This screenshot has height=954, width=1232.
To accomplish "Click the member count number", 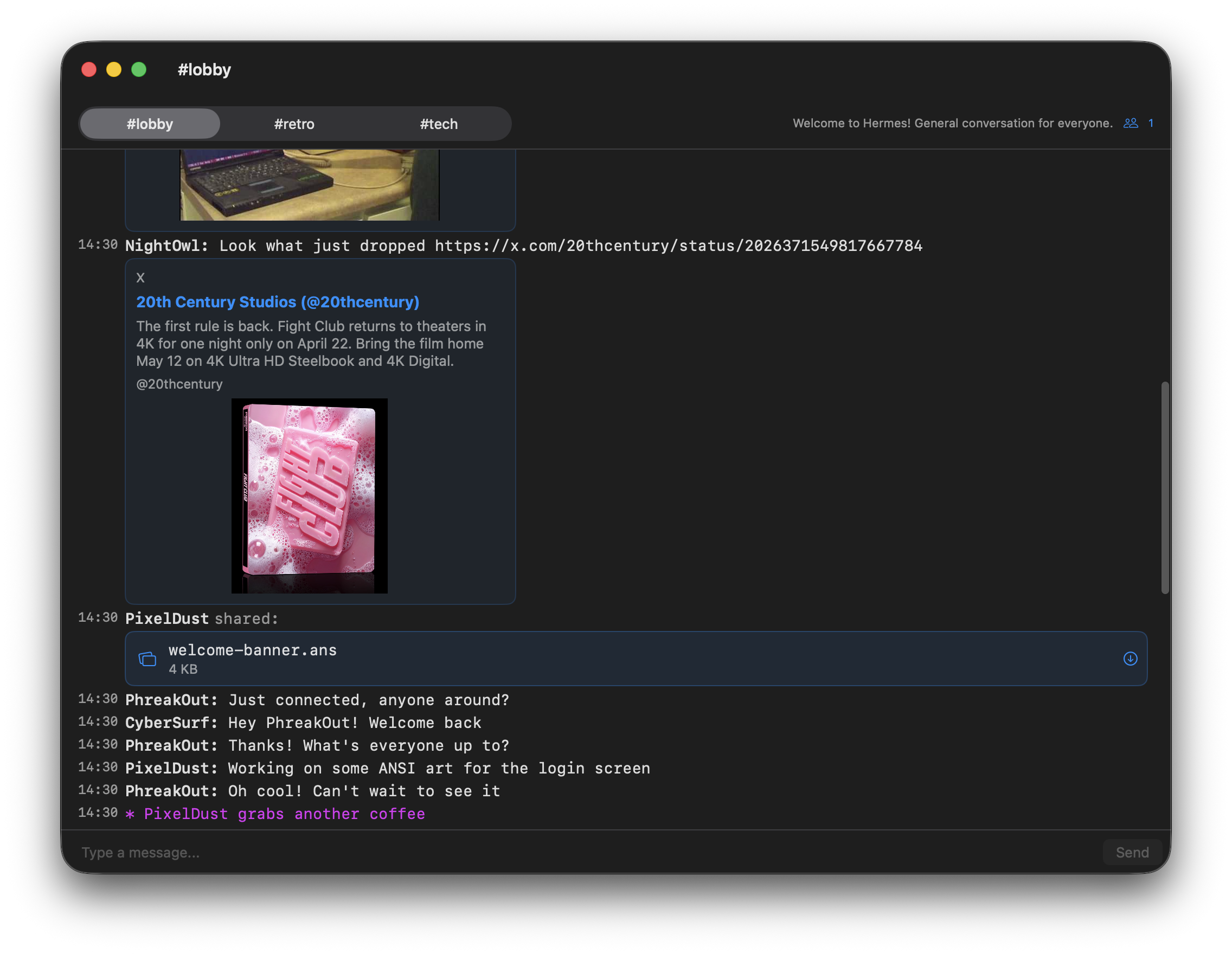I will tap(1151, 123).
